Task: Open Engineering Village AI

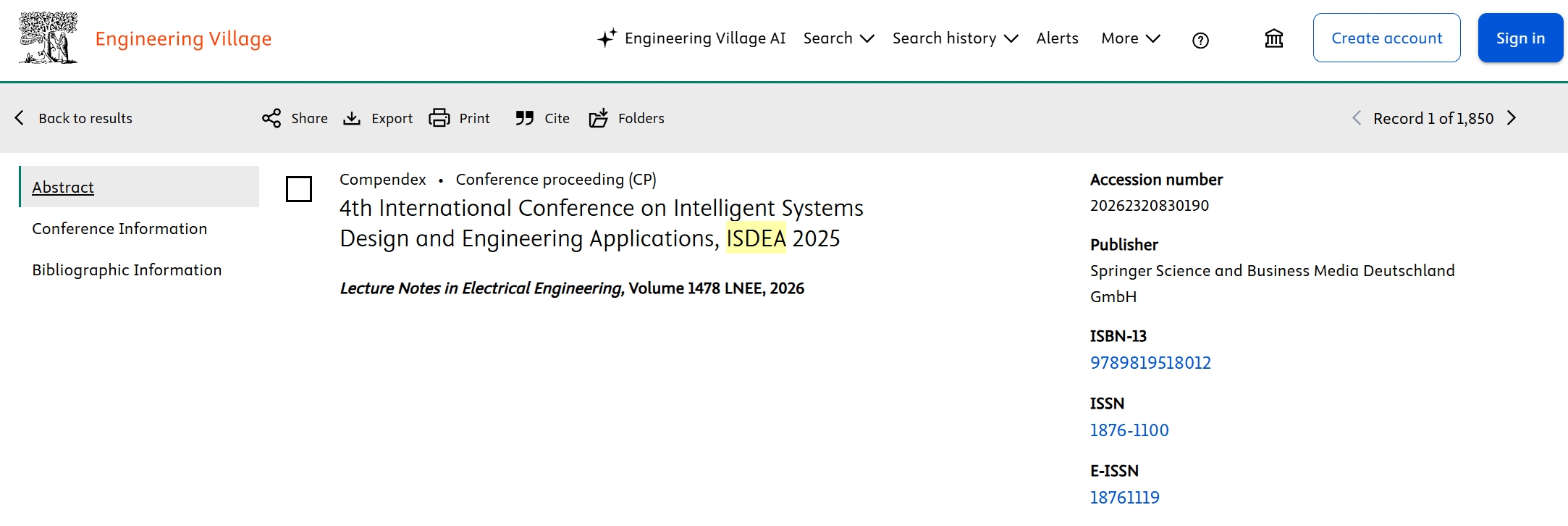Action: coord(705,38)
